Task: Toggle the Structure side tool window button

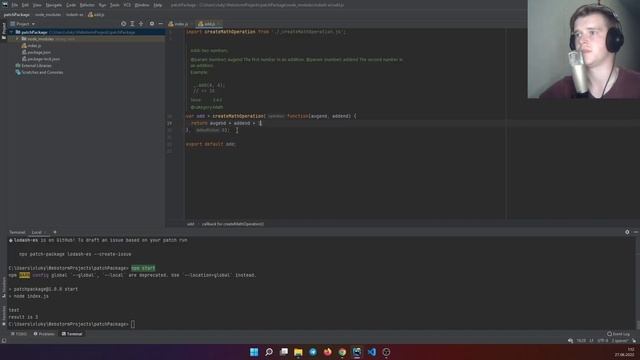Action: point(4,287)
